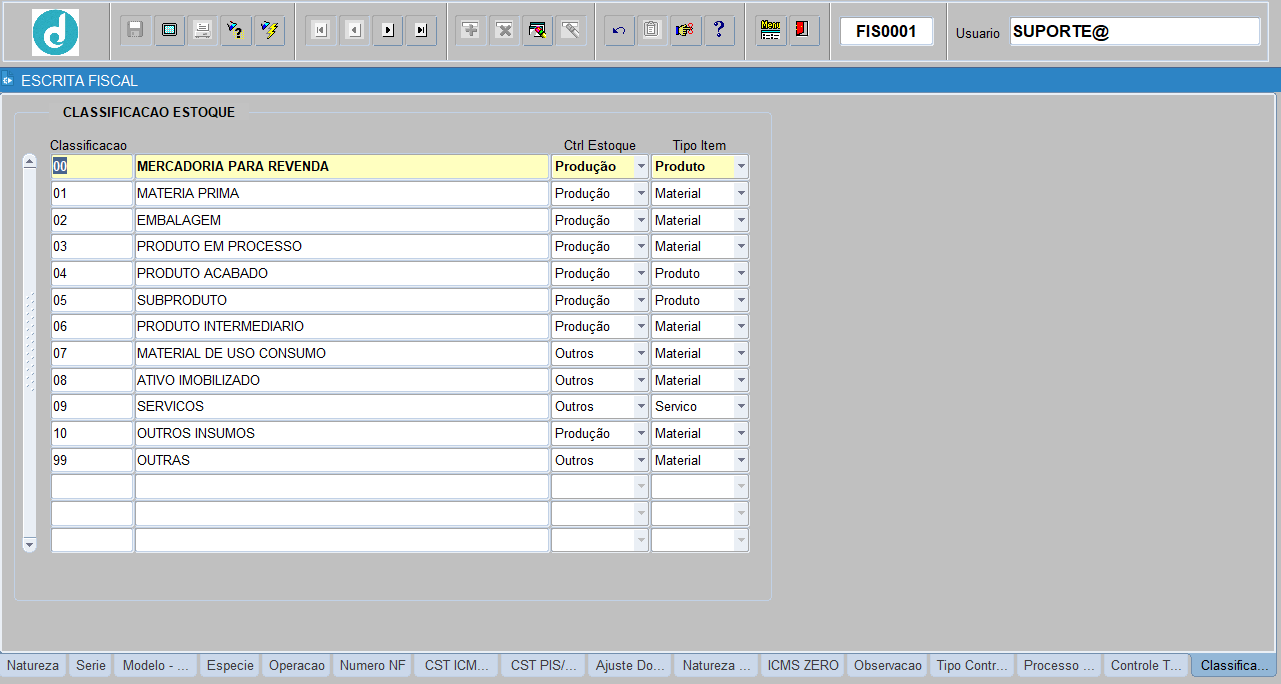Click the EMBALAGEM description field

pyautogui.click(x=341, y=220)
